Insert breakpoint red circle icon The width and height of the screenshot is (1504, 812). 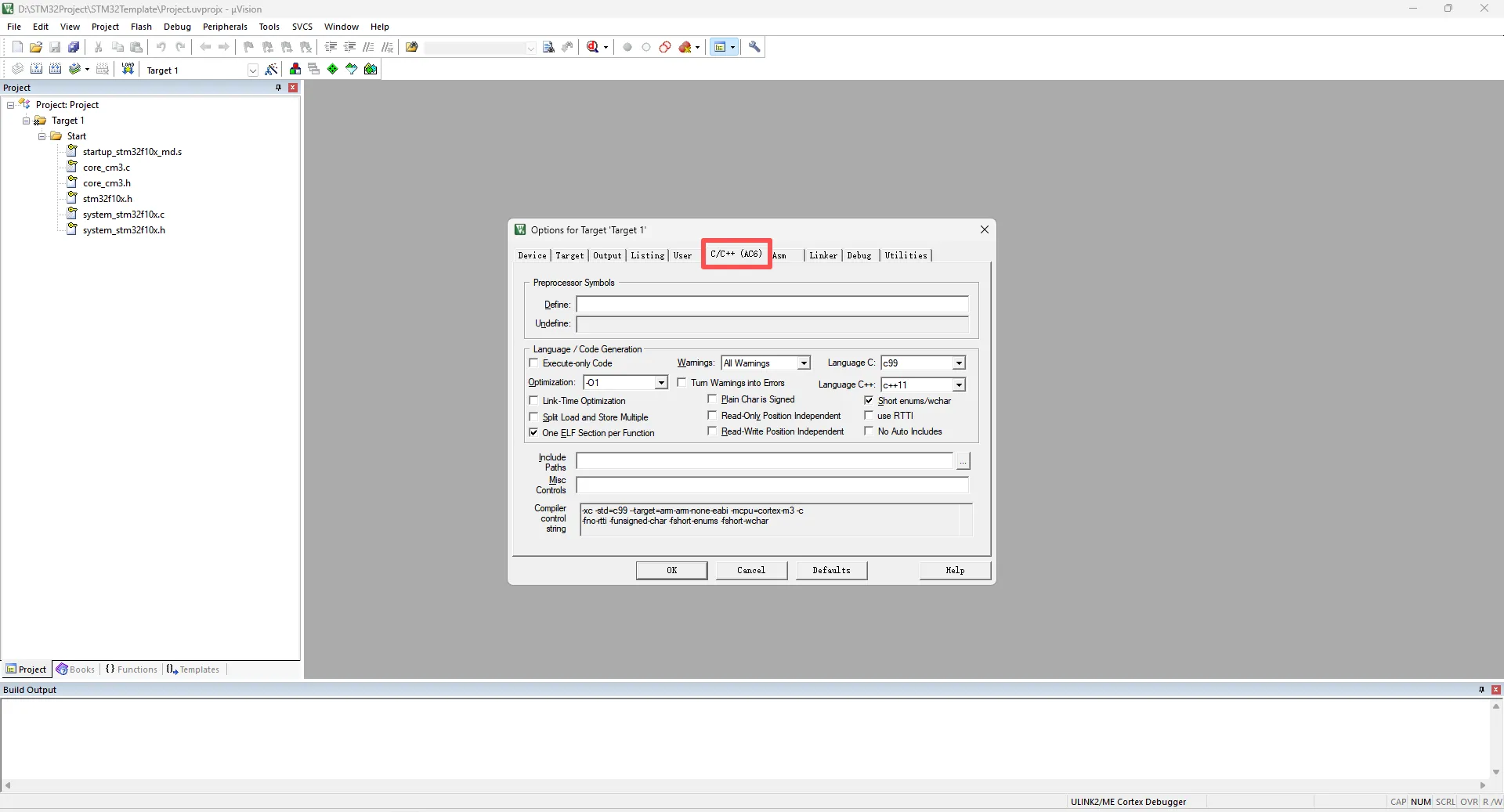(x=627, y=47)
